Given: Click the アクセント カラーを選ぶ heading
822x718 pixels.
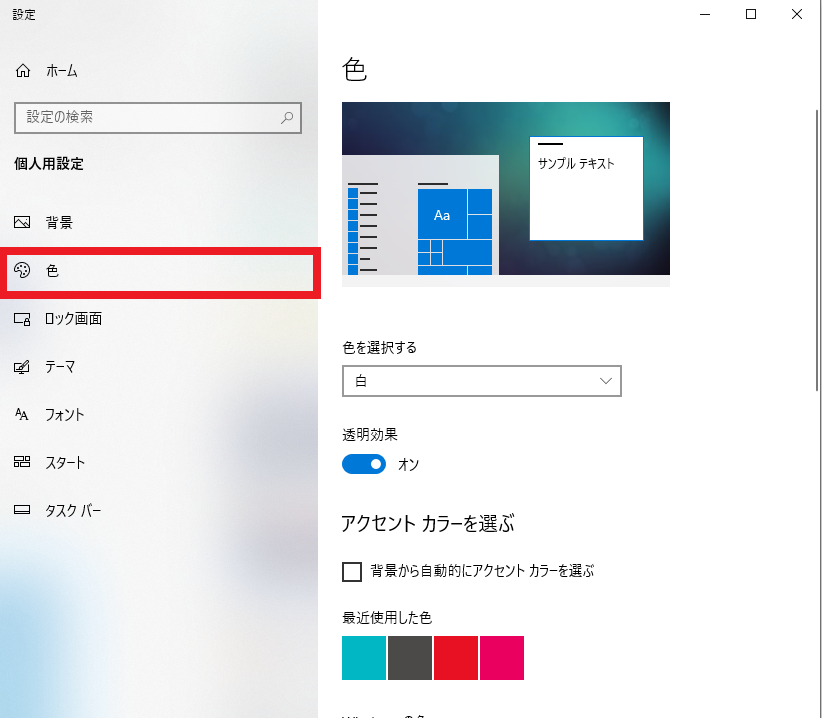Looking at the screenshot, I should pos(428,523).
